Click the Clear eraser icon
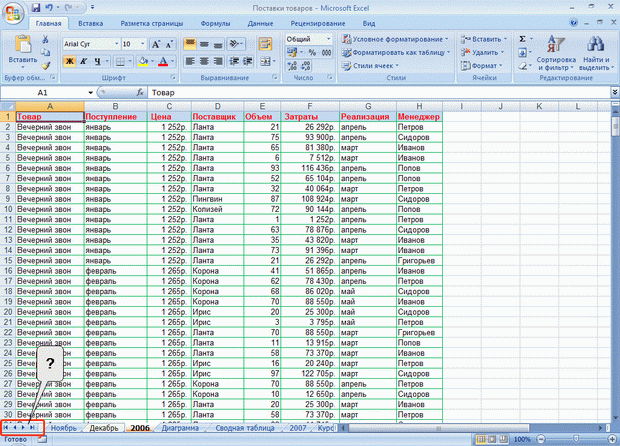Image resolution: width=620 pixels, height=446 pixels. 522,66
